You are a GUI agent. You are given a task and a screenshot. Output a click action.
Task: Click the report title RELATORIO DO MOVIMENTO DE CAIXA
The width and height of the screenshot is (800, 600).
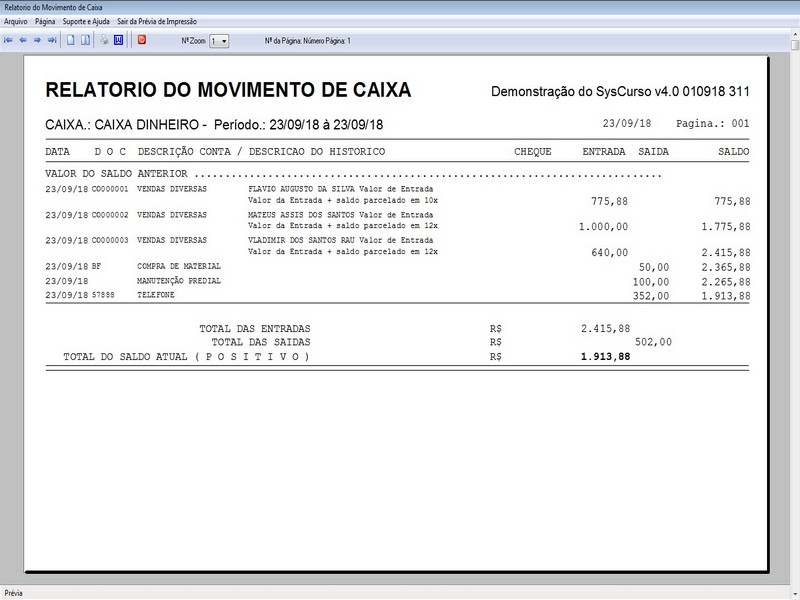point(228,90)
